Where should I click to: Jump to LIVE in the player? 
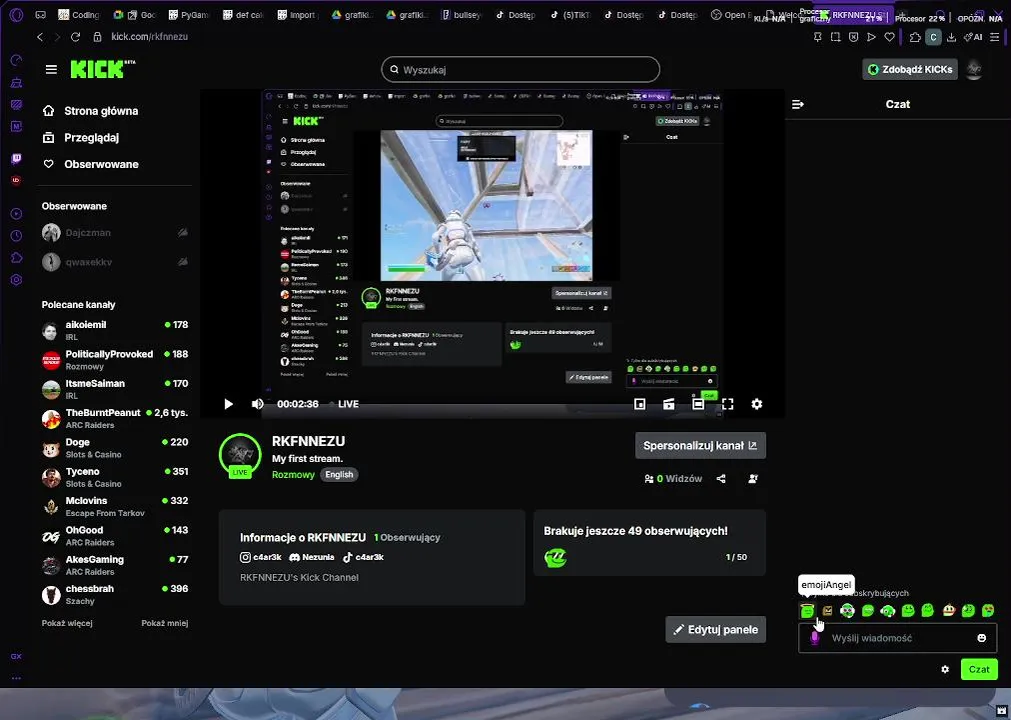tap(348, 404)
